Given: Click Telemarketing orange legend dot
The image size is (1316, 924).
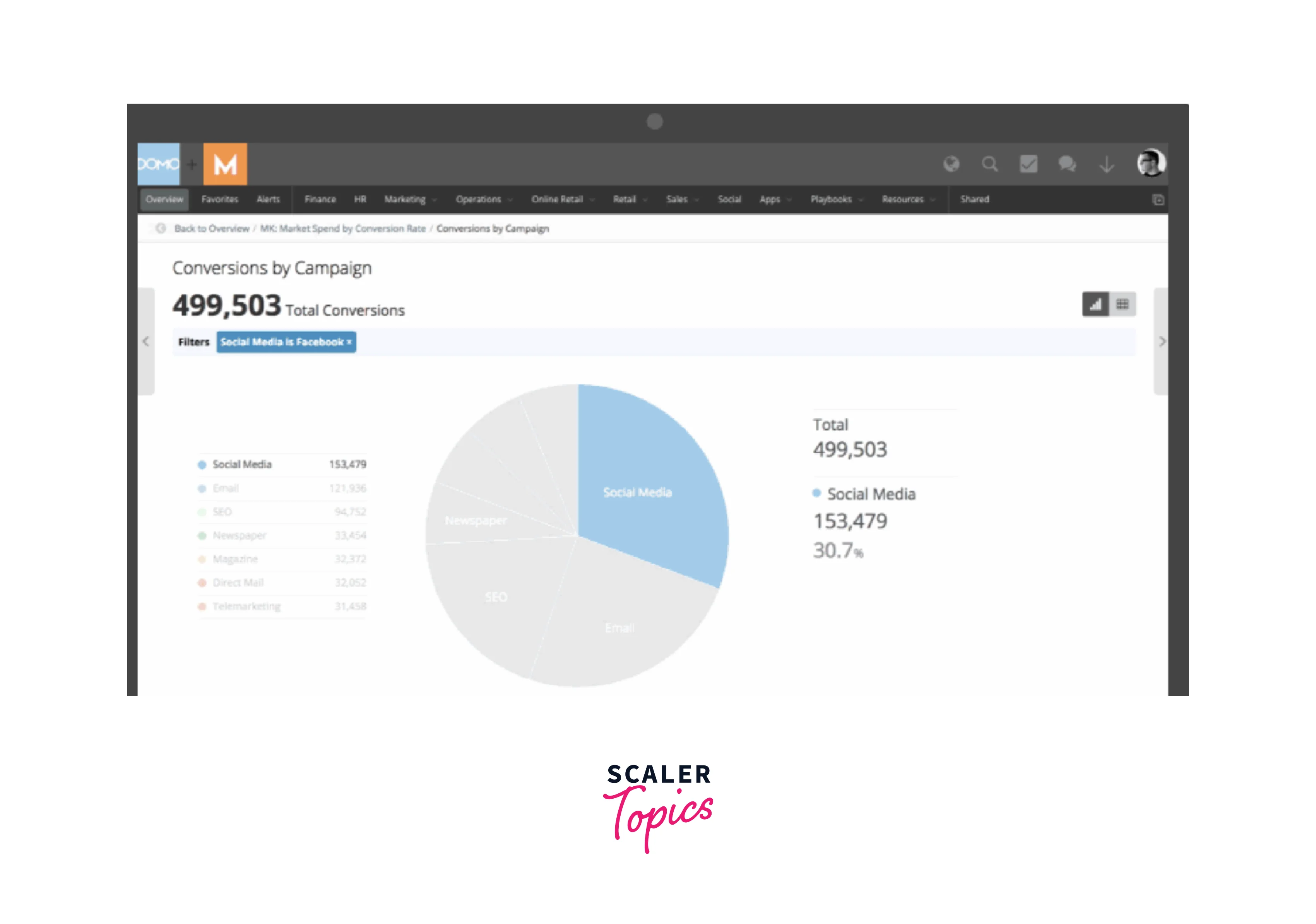Looking at the screenshot, I should click(x=202, y=606).
